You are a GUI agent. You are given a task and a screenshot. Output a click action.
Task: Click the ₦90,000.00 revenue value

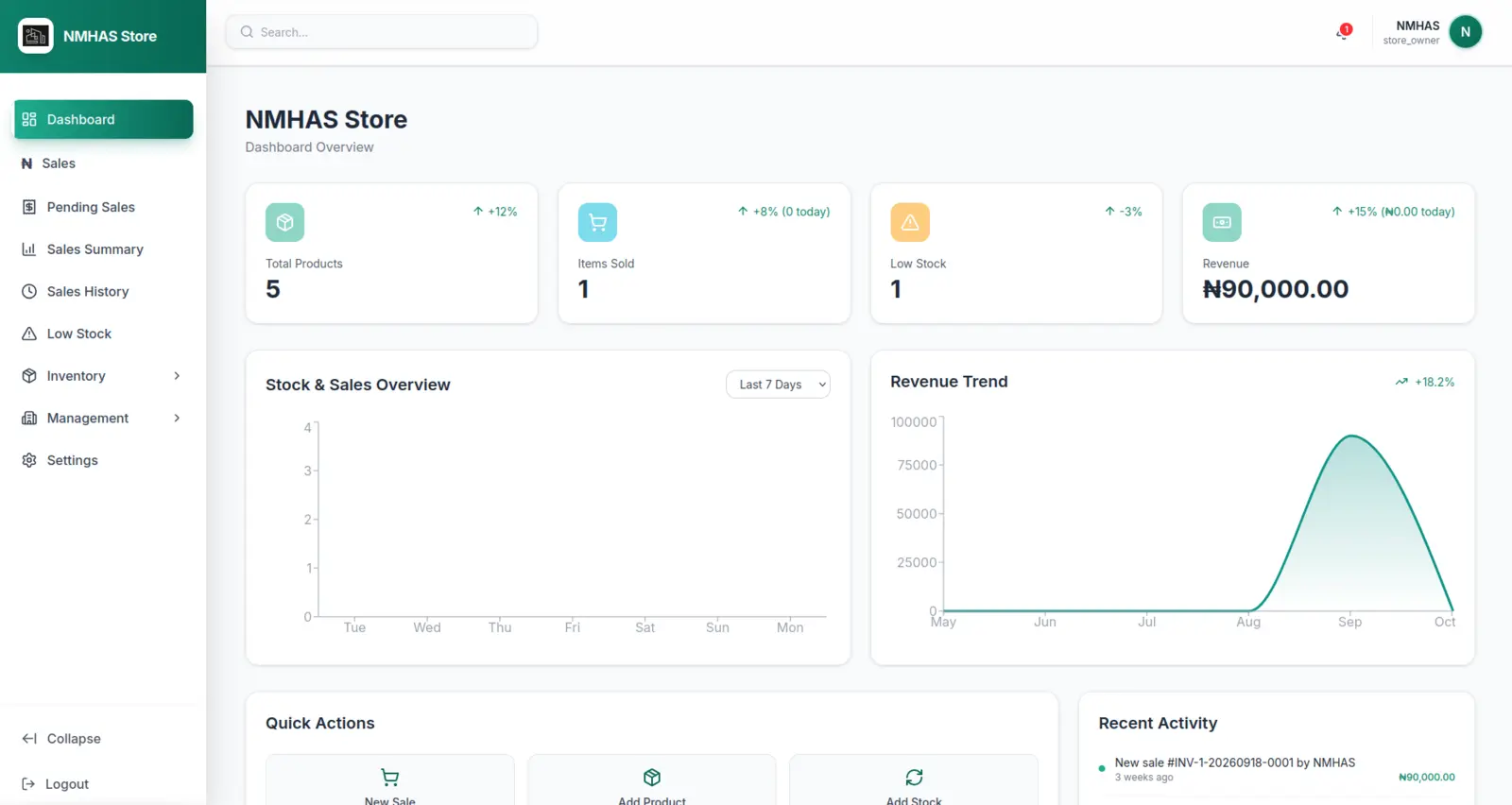pos(1275,289)
